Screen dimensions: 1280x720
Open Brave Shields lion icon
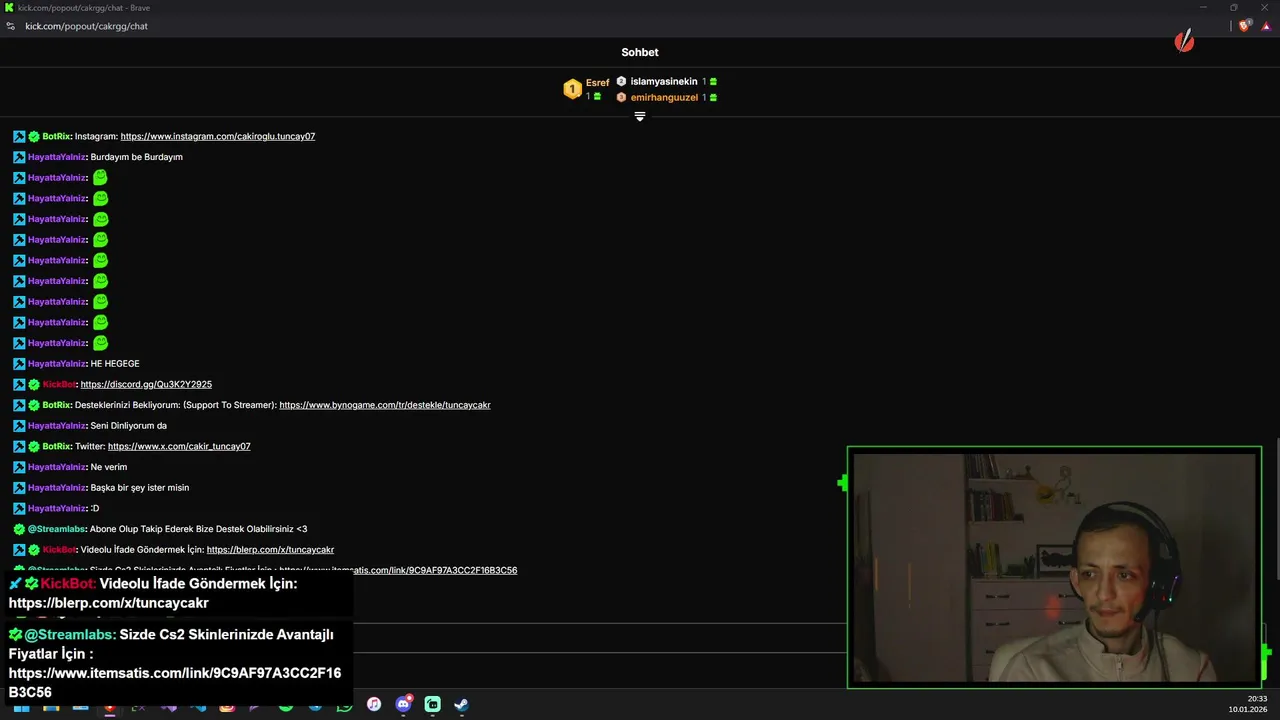(1244, 26)
